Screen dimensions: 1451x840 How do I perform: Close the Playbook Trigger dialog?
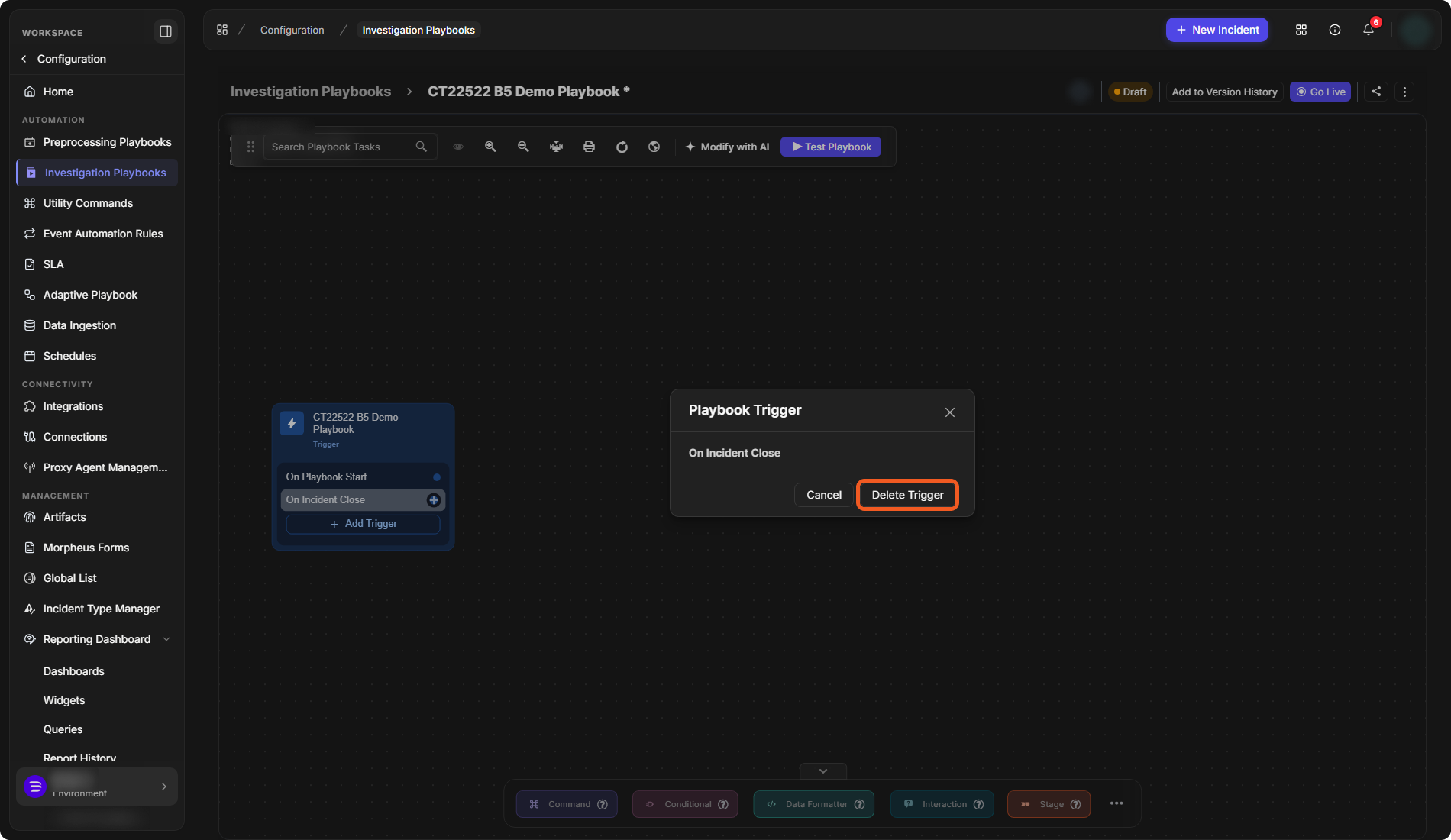950,412
